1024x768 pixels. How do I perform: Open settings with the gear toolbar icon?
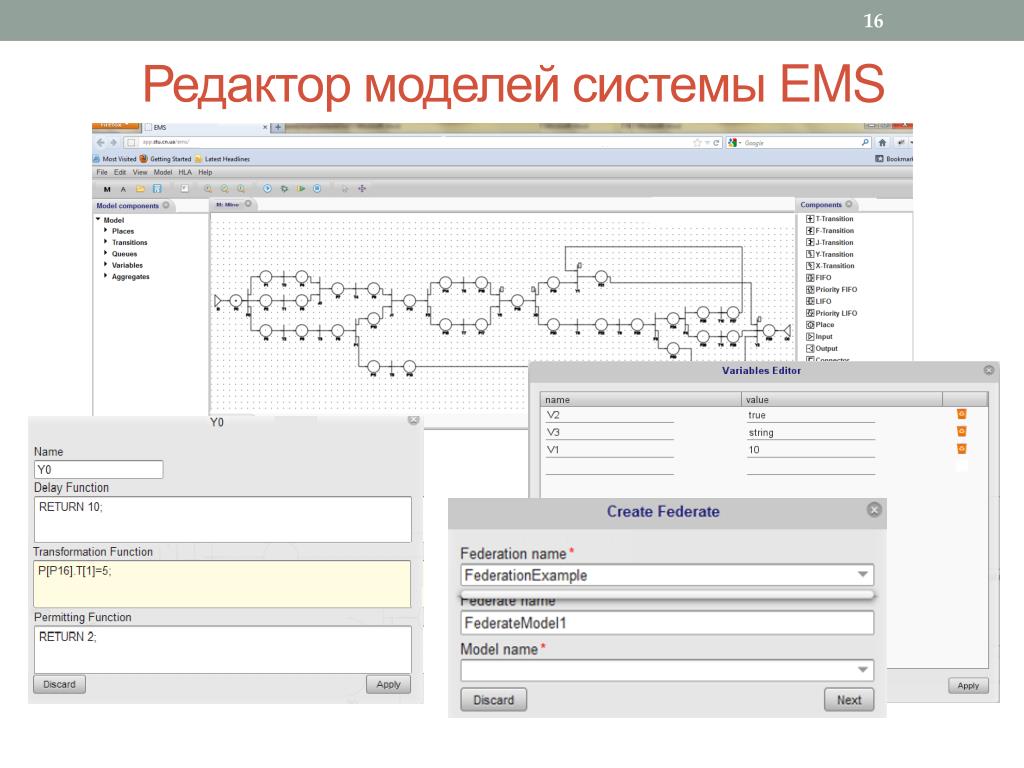click(x=284, y=189)
